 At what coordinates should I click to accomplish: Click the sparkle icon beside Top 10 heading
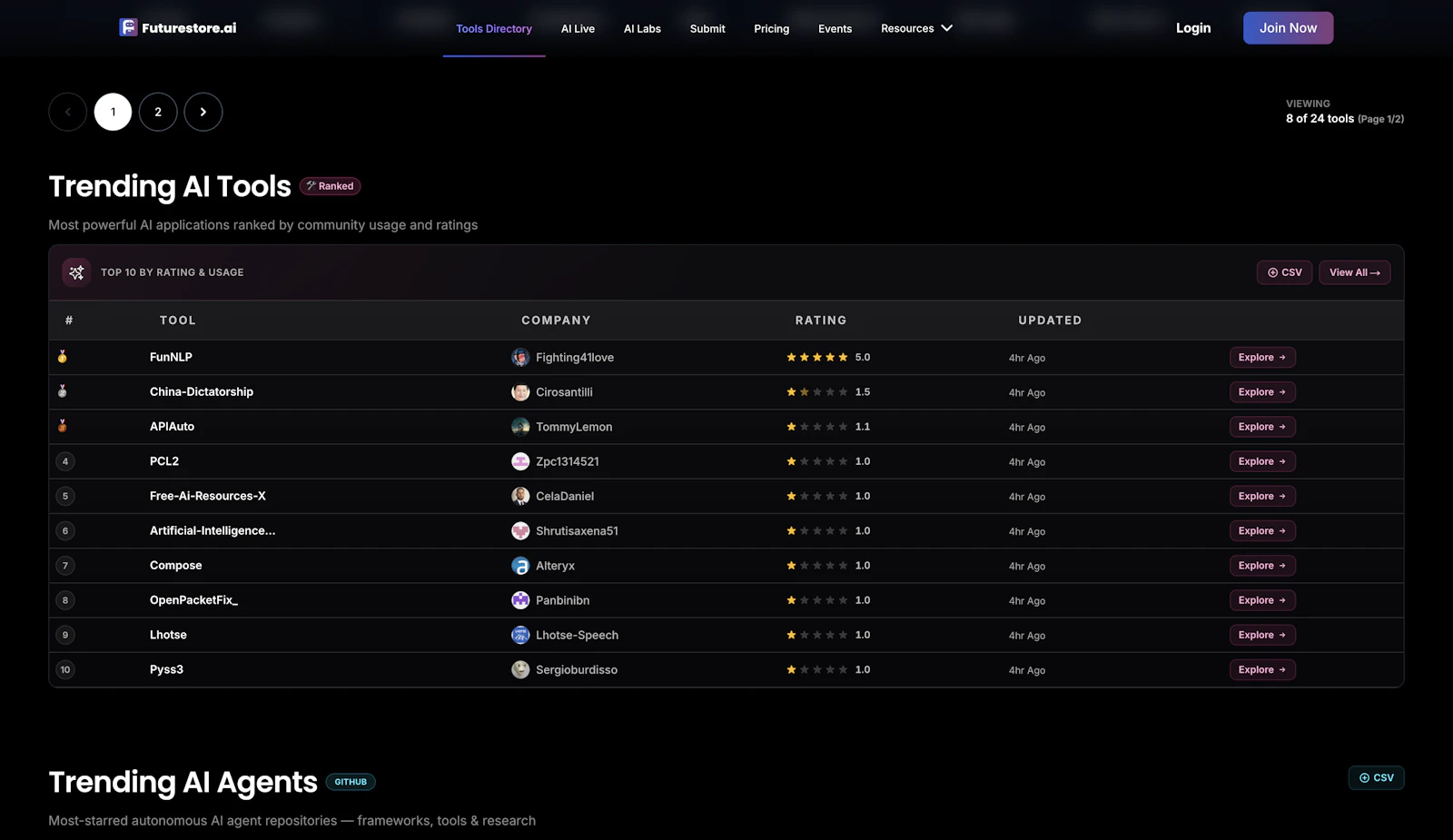coord(76,272)
